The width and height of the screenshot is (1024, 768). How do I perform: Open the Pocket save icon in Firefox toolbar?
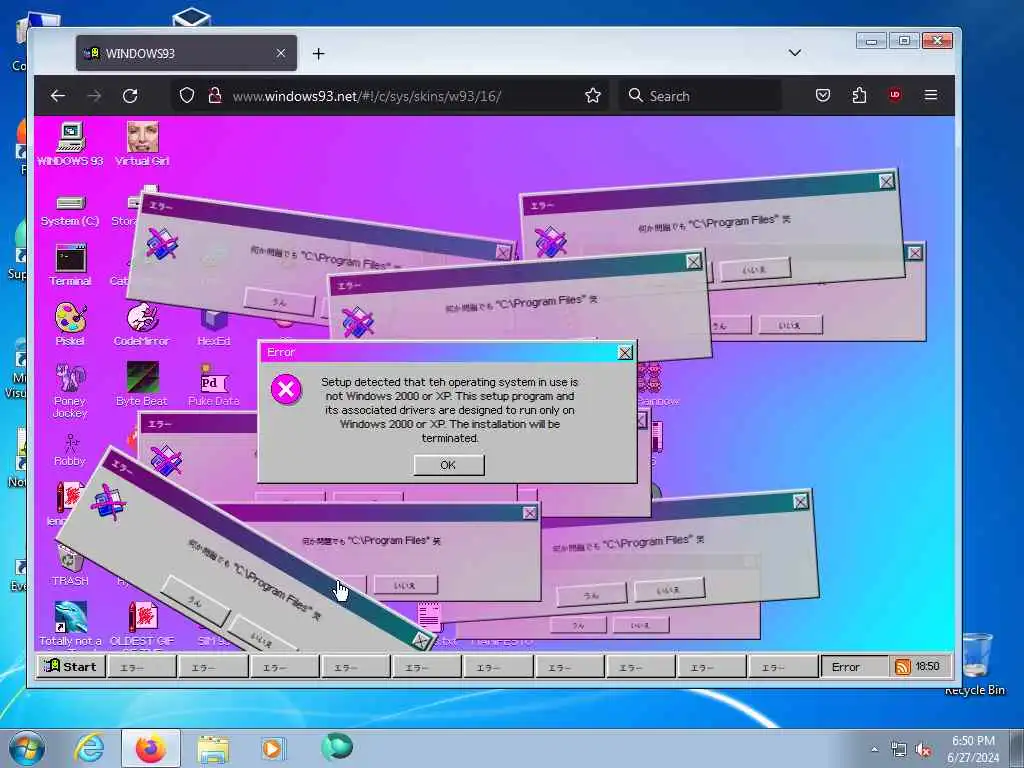823,96
